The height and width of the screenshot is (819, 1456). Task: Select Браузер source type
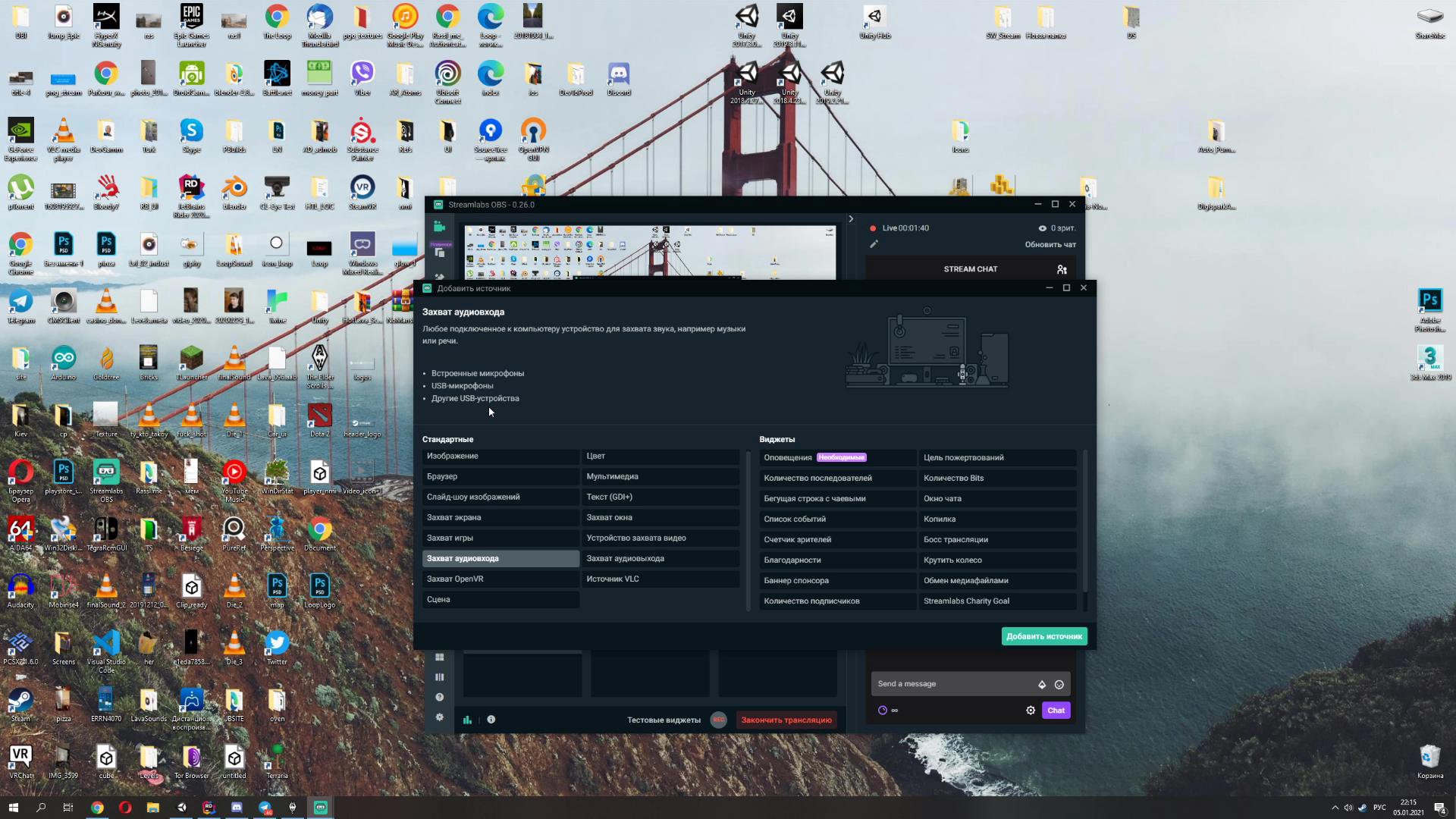coord(500,477)
